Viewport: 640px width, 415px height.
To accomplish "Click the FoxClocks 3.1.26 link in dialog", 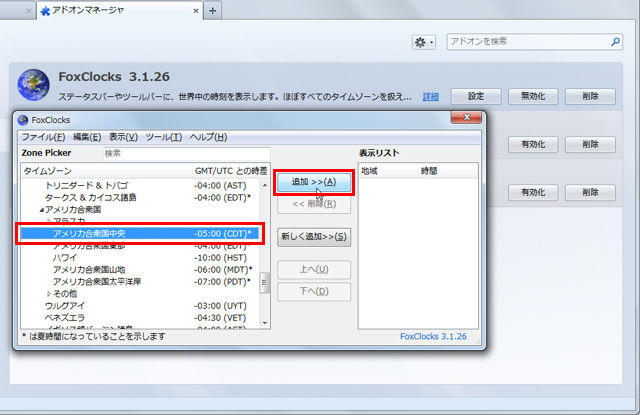I will (433, 337).
